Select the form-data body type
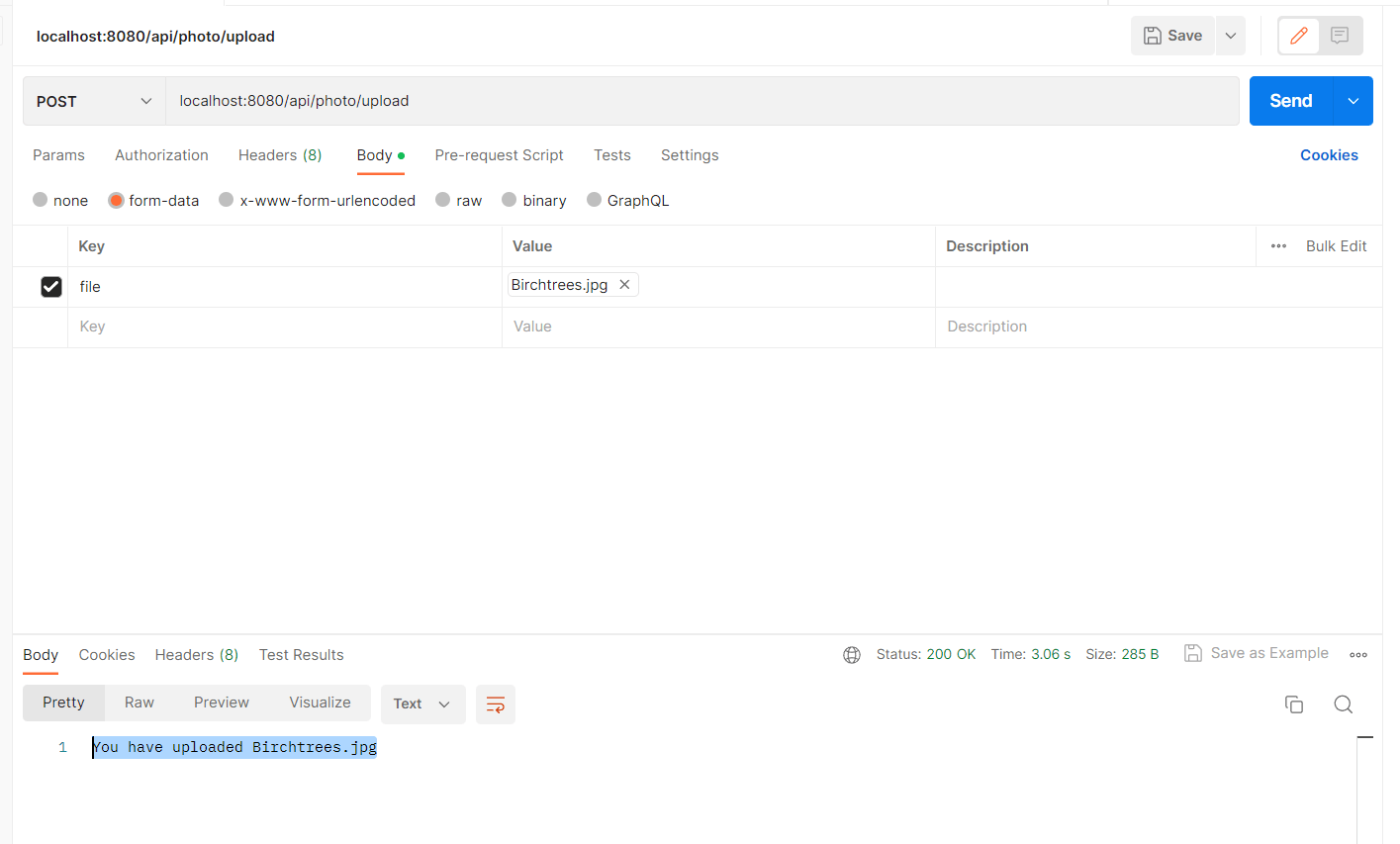Screen dimensions: 1400x844 116,200
